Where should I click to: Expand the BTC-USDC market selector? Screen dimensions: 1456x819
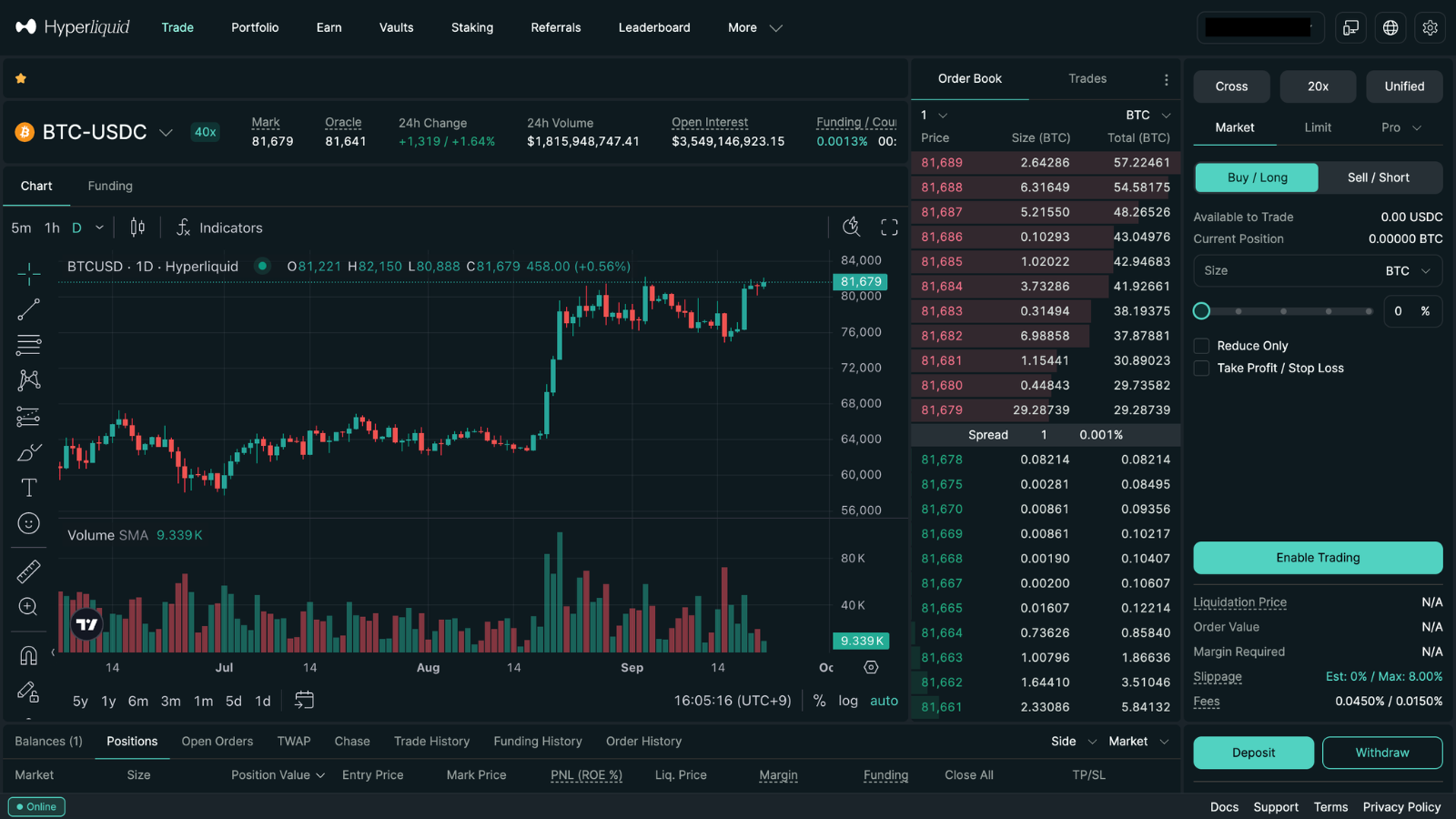pyautogui.click(x=166, y=133)
